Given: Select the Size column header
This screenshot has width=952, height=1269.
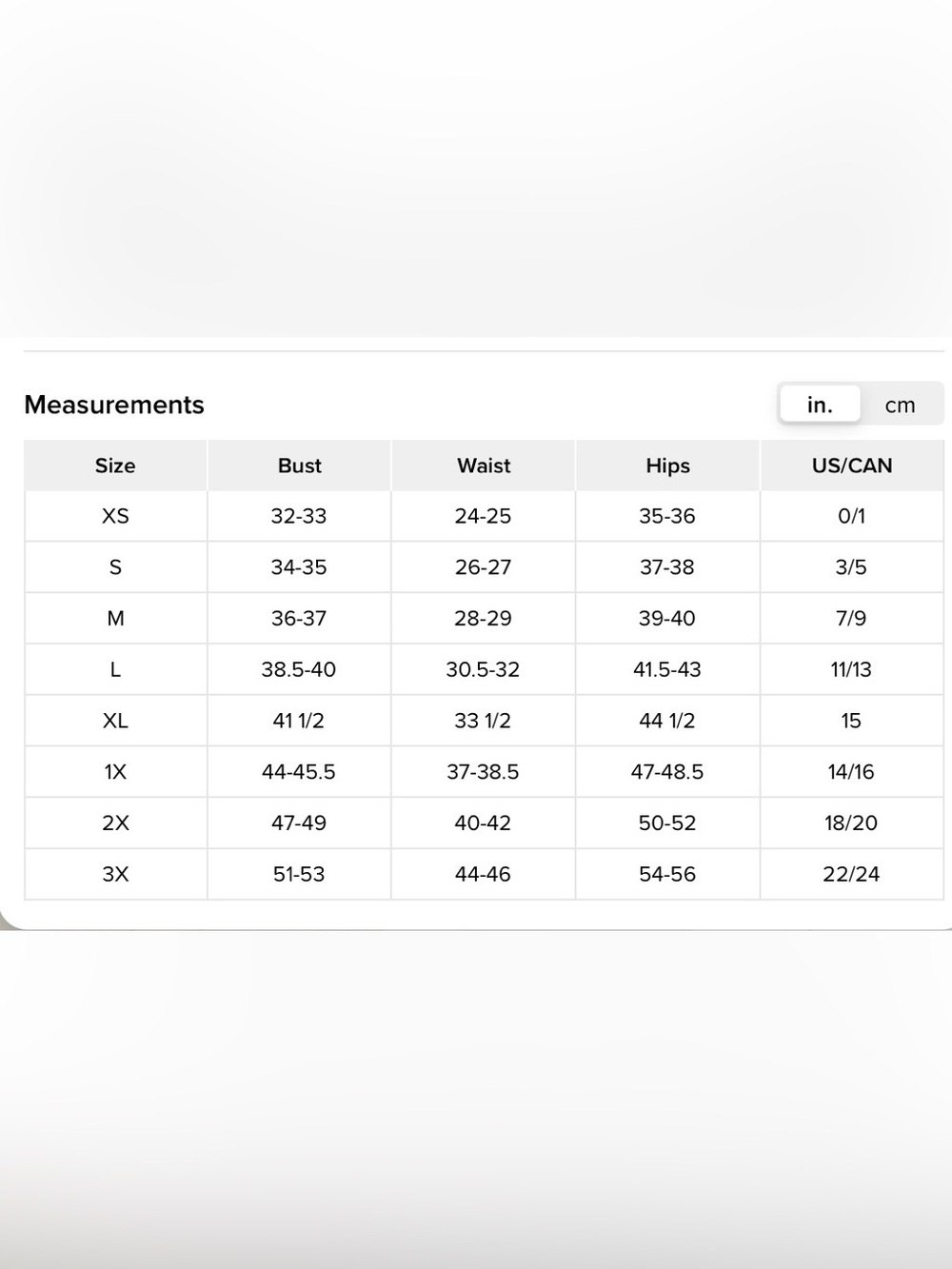Looking at the screenshot, I should click(x=115, y=466).
